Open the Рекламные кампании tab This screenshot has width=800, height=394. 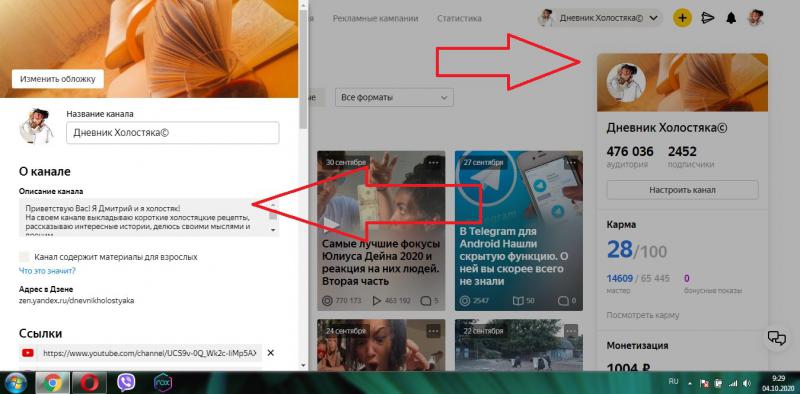coord(375,18)
